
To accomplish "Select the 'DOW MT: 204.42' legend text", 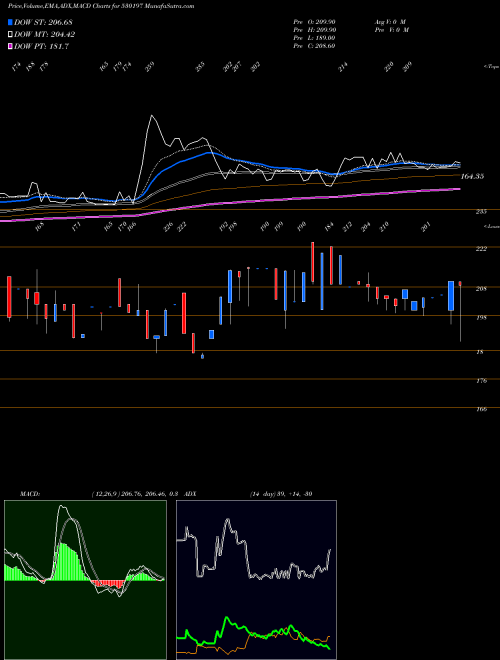I will pyautogui.click(x=45, y=35).
